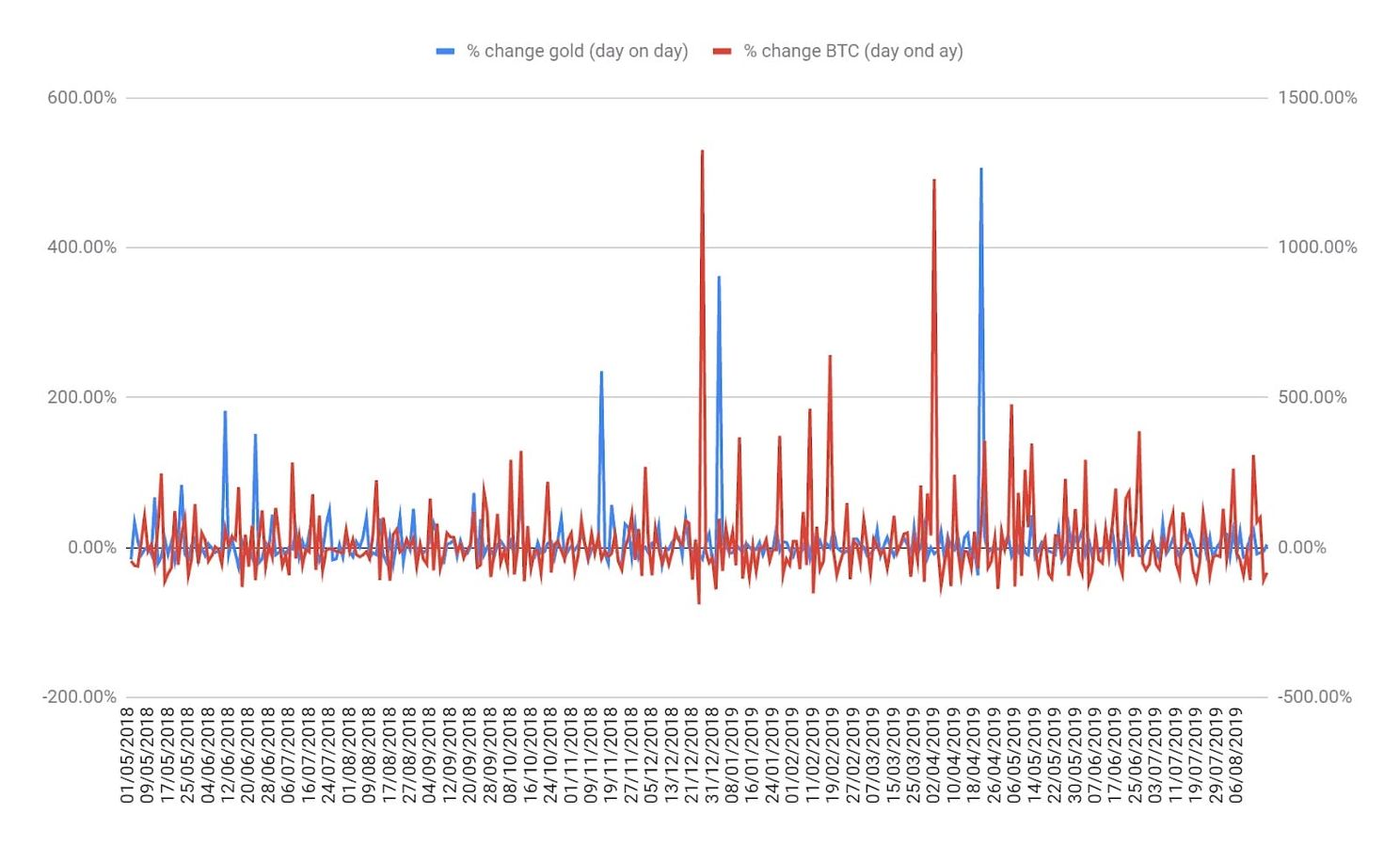Click the 500.00% right axis label
The width and height of the screenshot is (1400, 846).
[1312, 397]
